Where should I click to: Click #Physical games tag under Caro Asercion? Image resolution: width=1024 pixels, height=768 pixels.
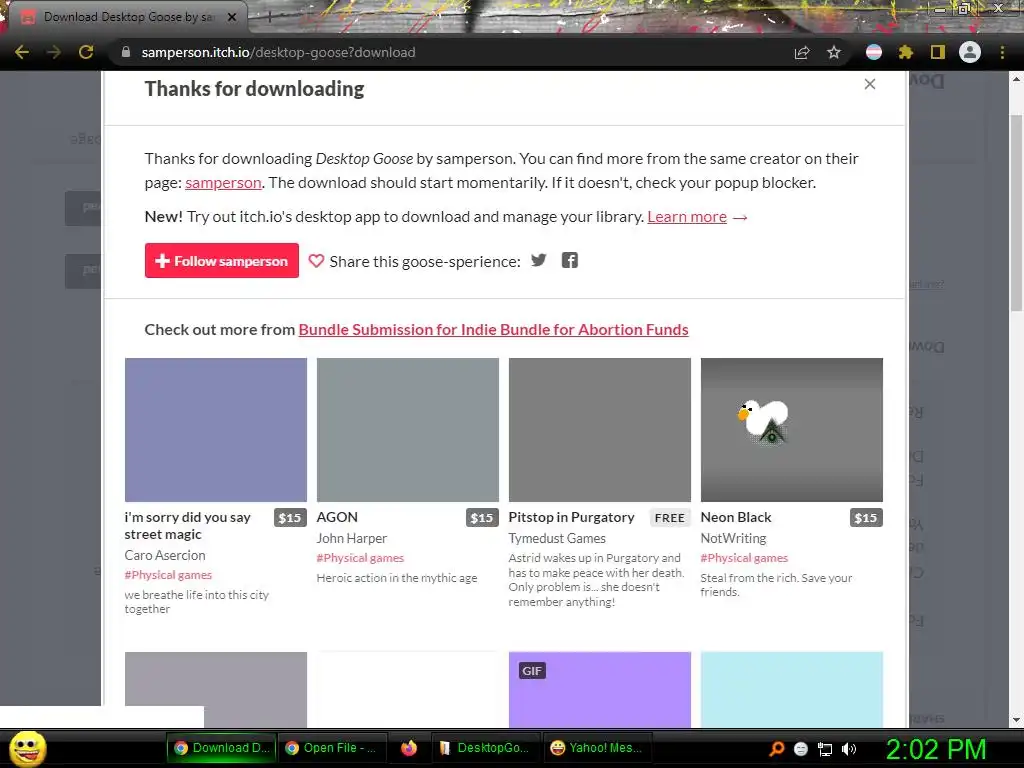click(x=168, y=575)
